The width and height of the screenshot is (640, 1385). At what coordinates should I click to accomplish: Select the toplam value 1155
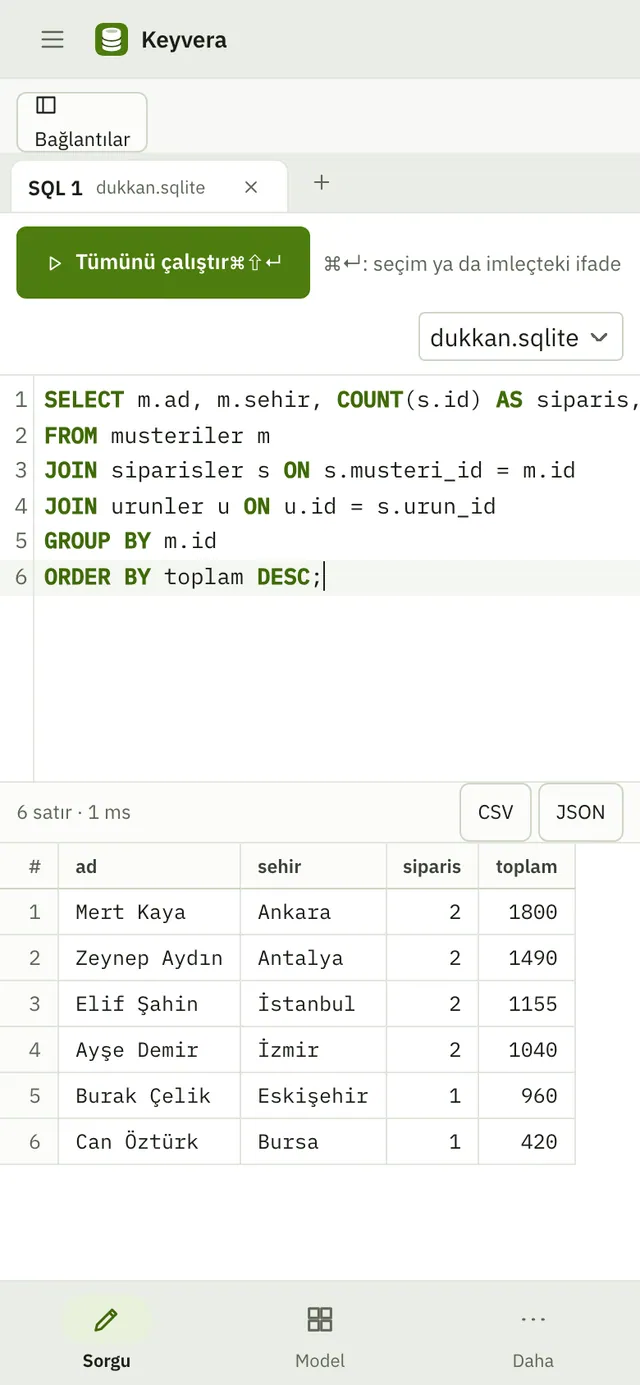[x=527, y=1004]
